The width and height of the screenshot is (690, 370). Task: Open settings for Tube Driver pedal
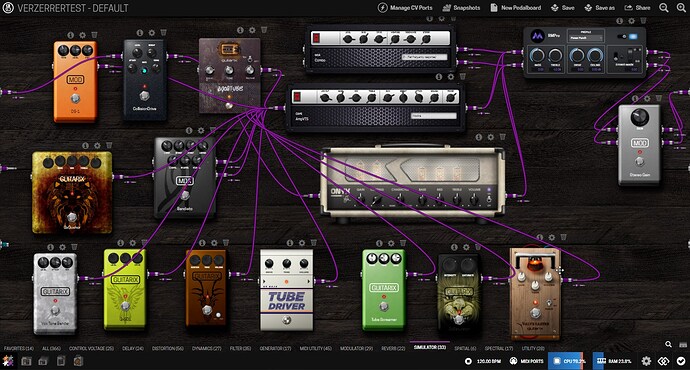(301, 242)
